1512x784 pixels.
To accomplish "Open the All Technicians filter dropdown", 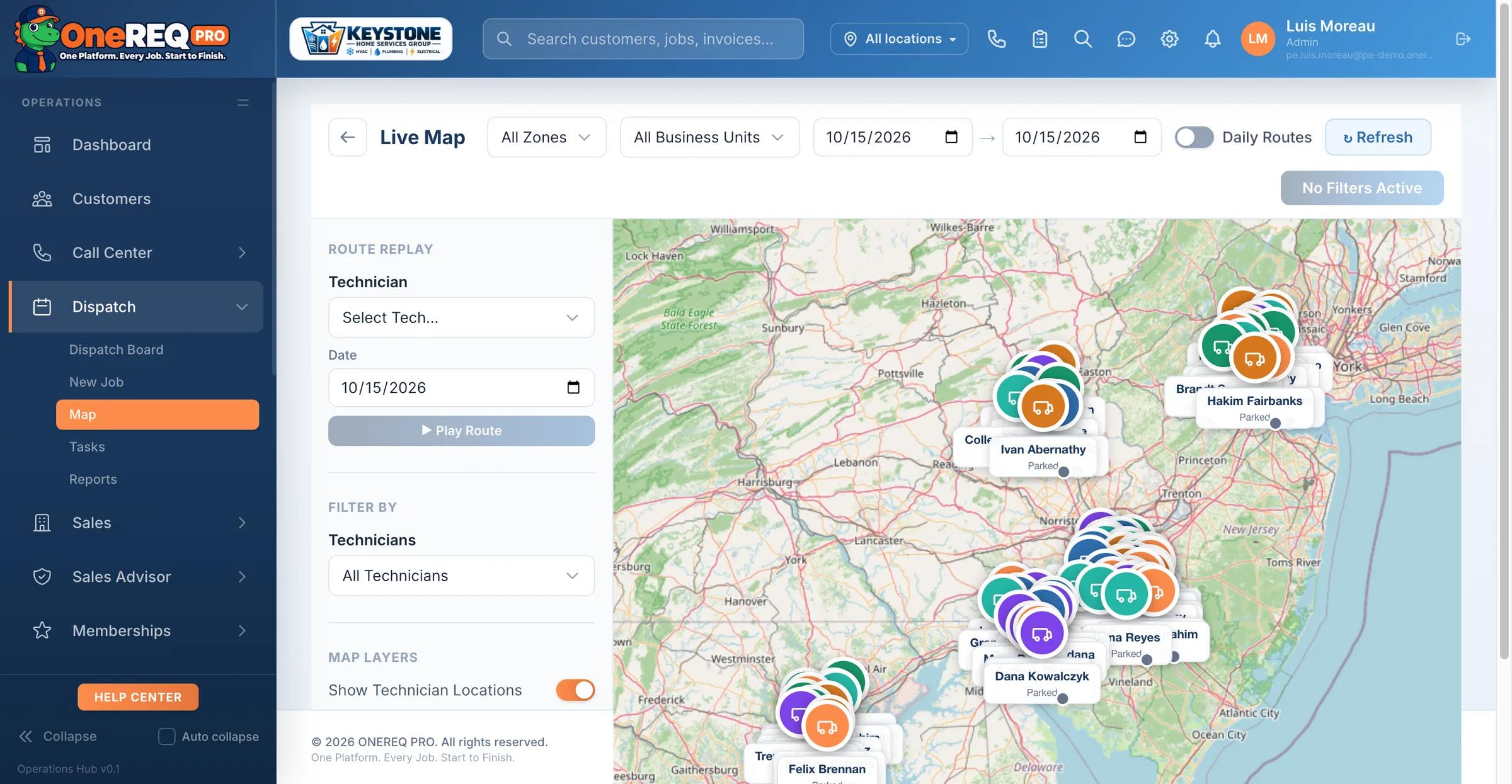I will point(461,576).
